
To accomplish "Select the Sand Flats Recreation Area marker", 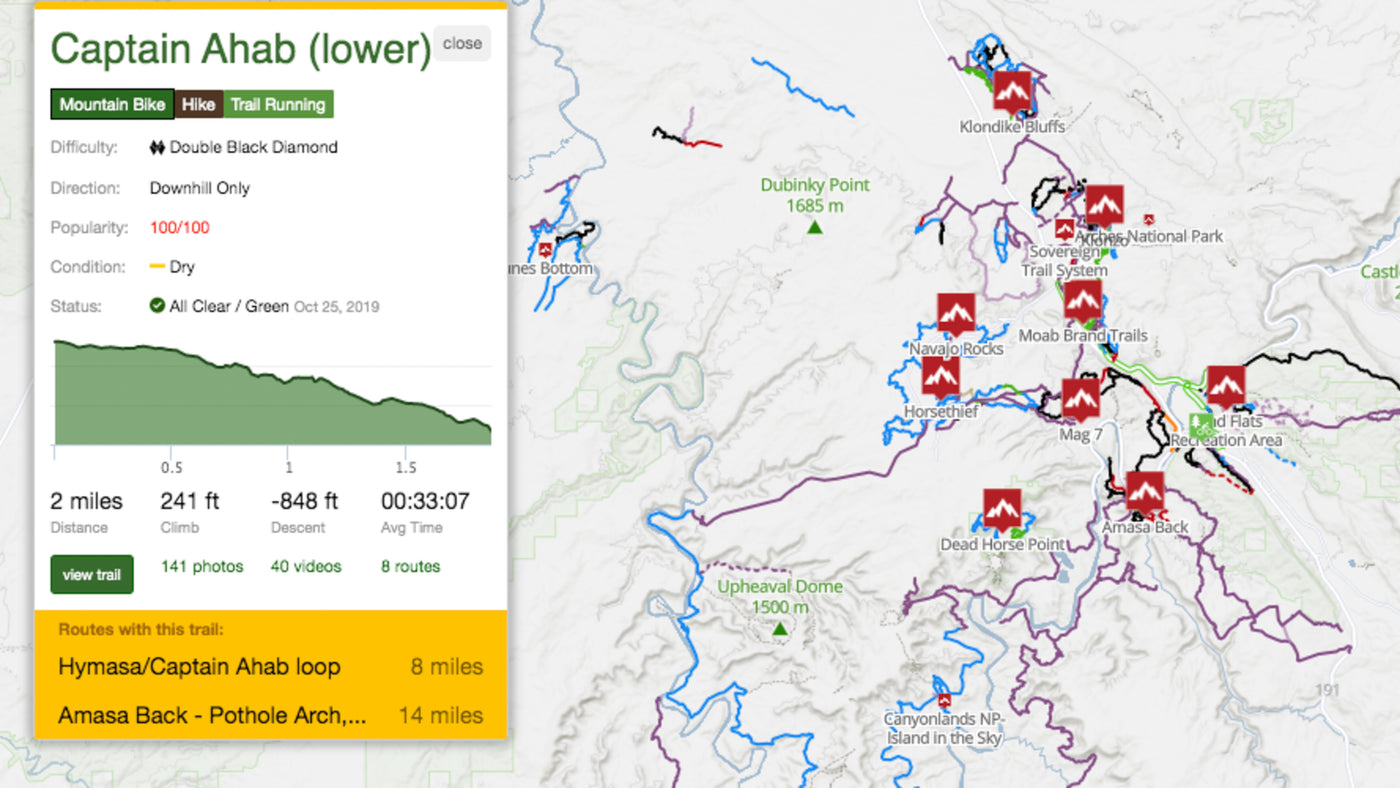I will point(1226,386).
